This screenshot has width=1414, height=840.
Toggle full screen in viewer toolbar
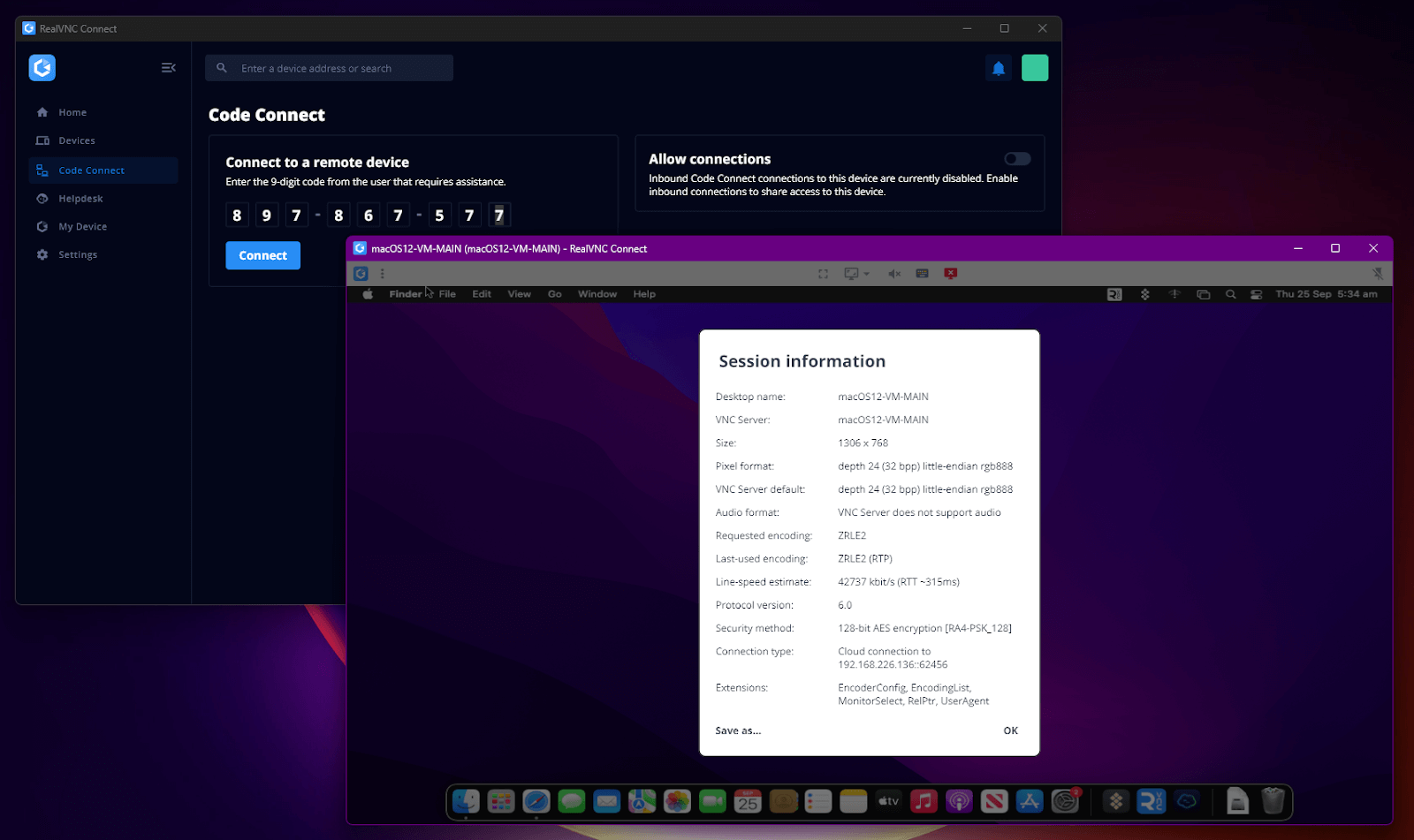[x=823, y=274]
